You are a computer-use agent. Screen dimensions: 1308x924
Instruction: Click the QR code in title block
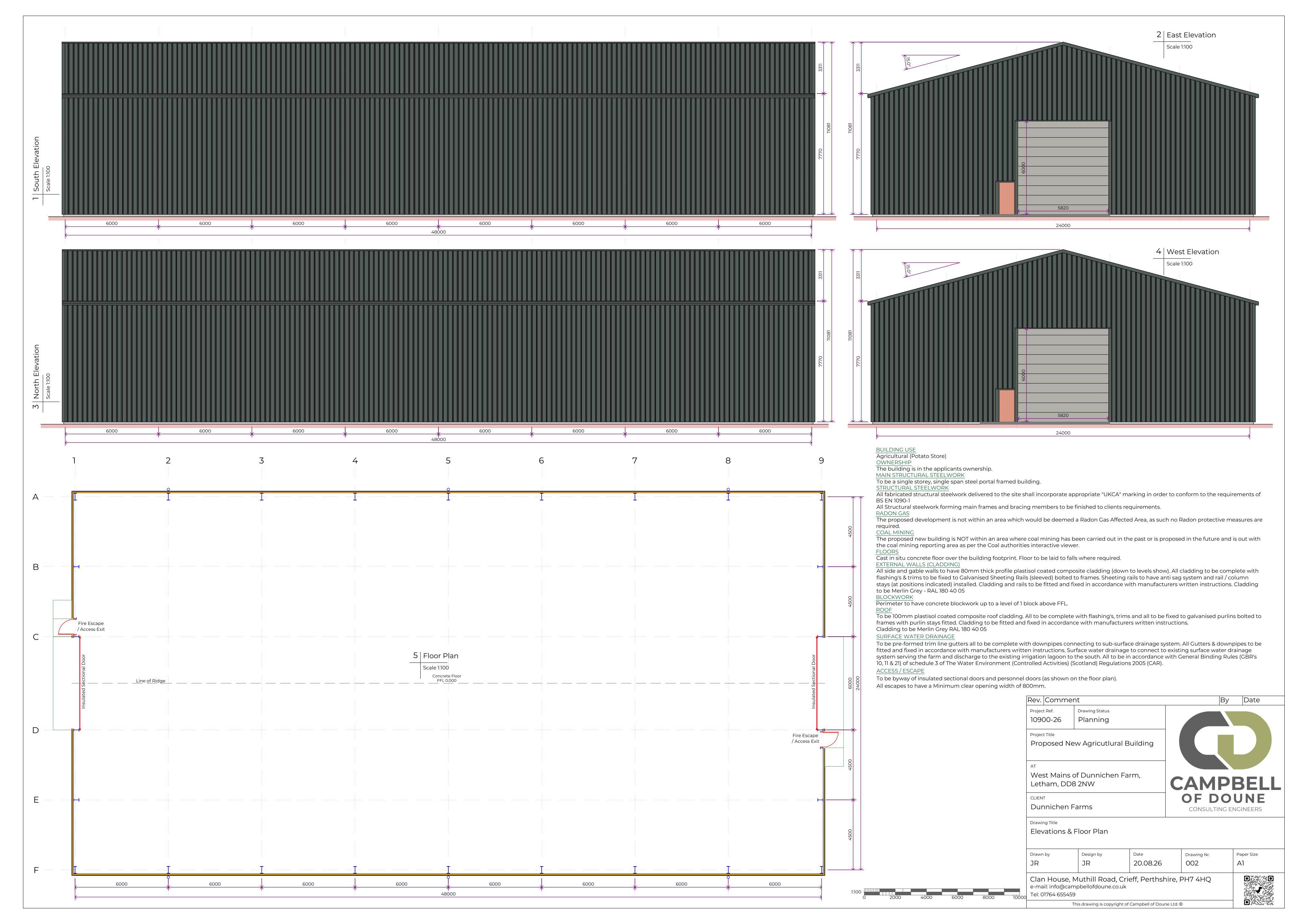click(1259, 890)
